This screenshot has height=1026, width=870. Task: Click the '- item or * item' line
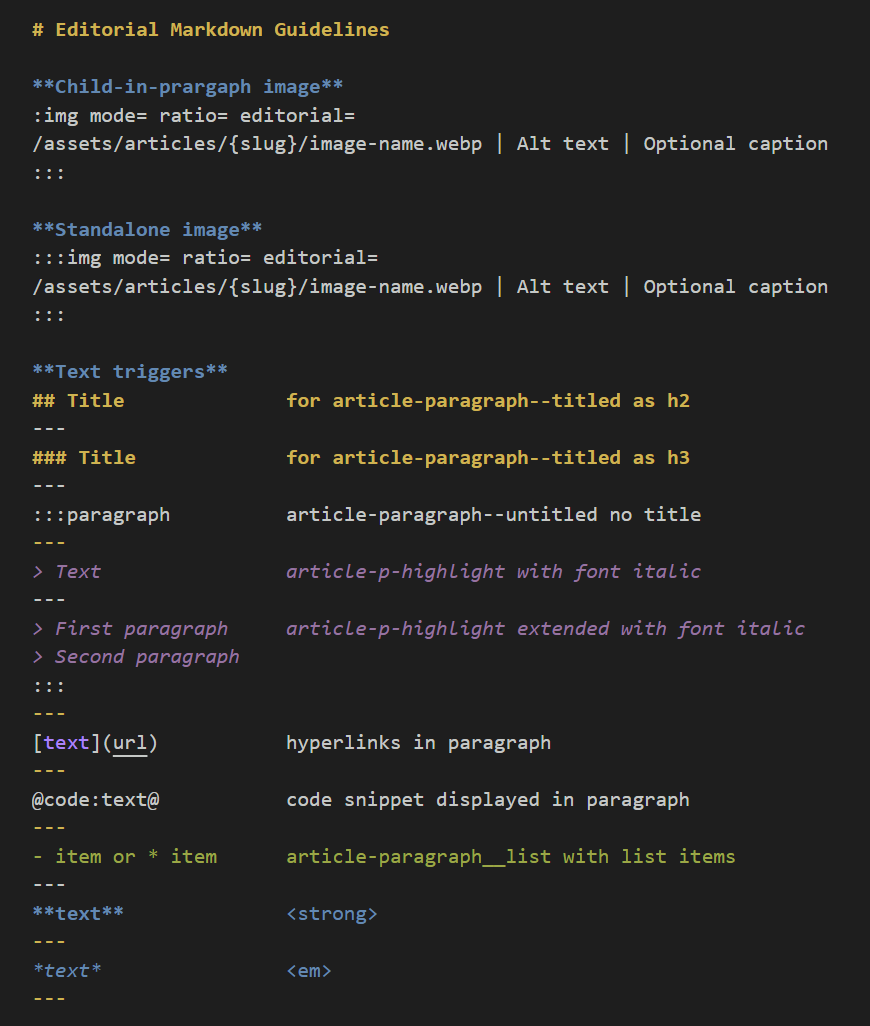pos(125,857)
